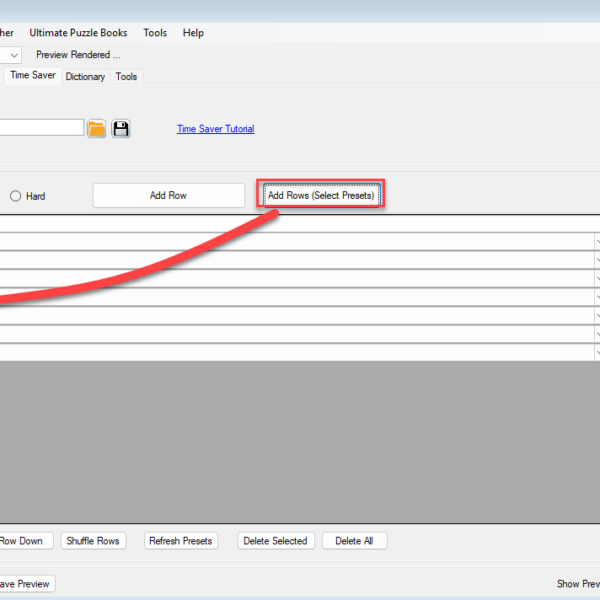This screenshot has height=600, width=600.
Task: Click Add Rows (Select Presets) button
Action: [x=320, y=196]
